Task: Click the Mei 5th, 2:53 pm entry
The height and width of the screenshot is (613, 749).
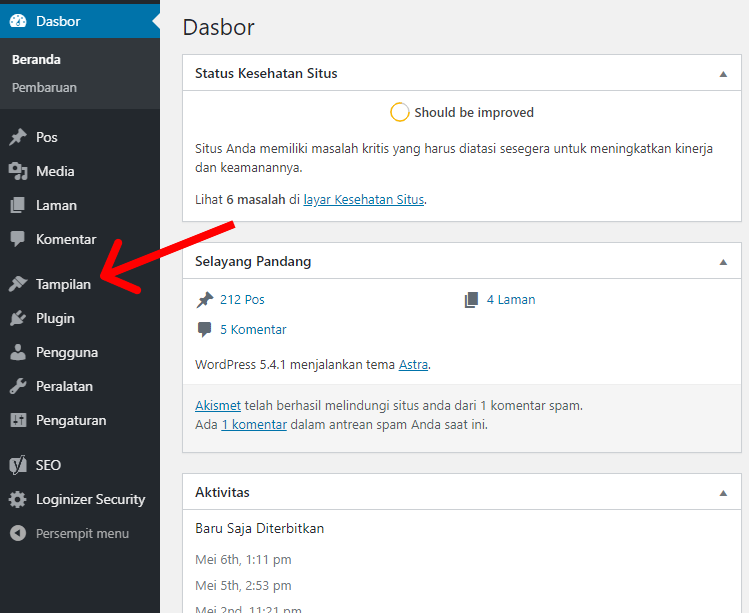Action: click(x=243, y=585)
